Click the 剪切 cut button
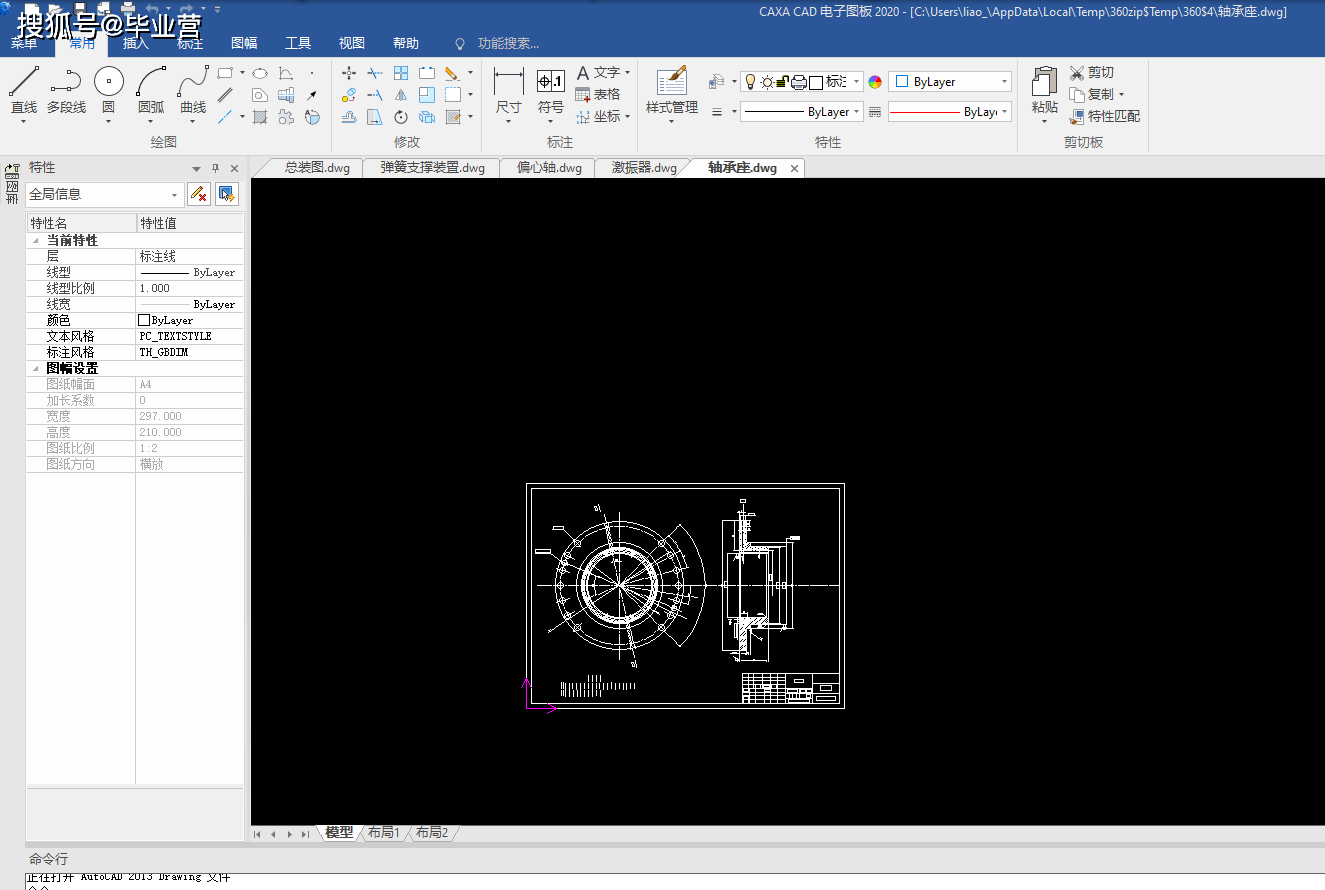The height and width of the screenshot is (890, 1325). tap(1091, 72)
